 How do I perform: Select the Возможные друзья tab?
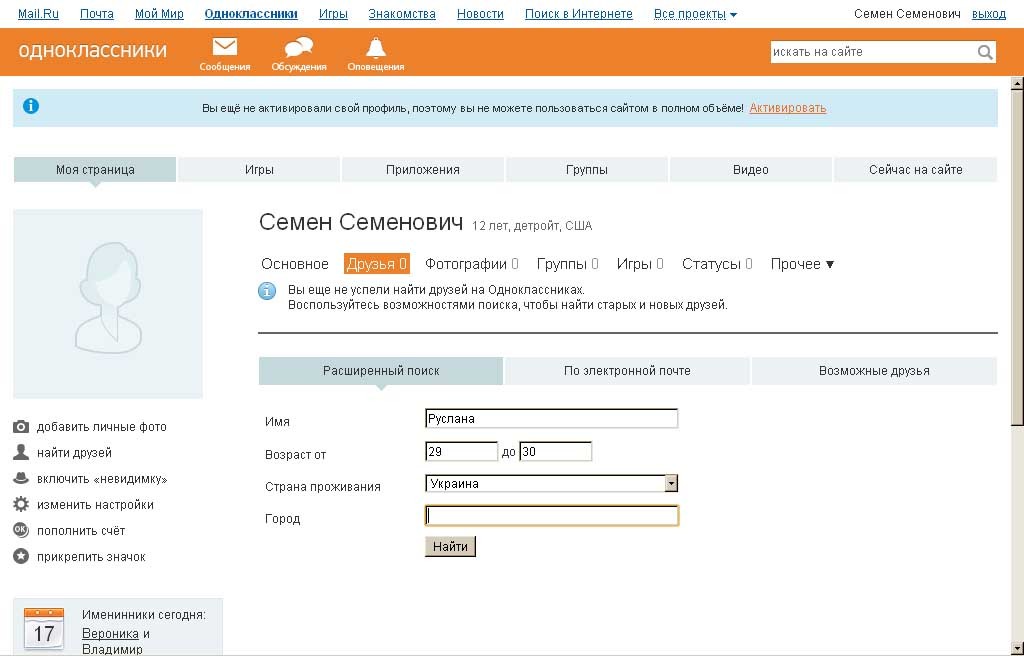click(874, 371)
